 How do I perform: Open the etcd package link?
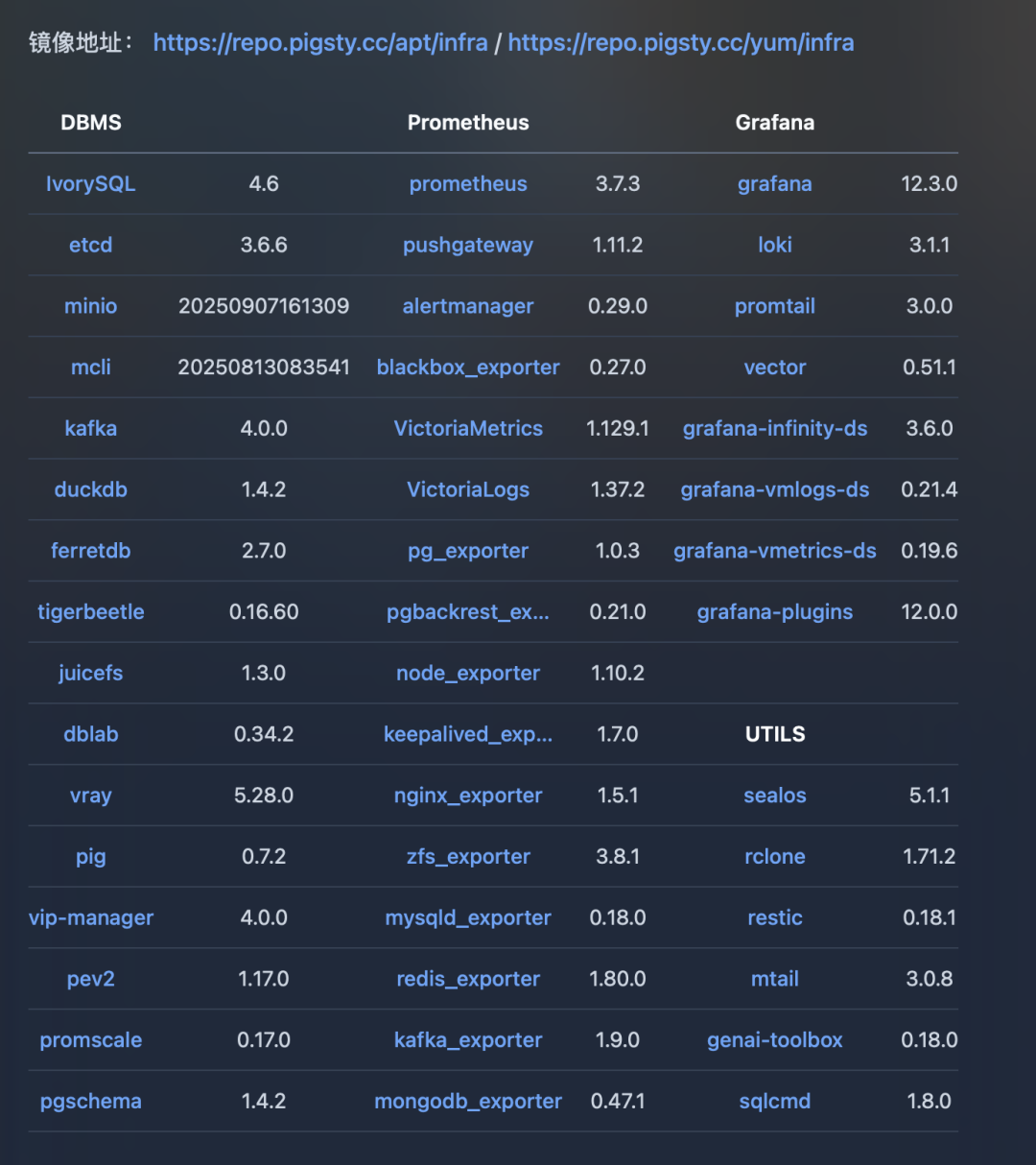point(91,246)
